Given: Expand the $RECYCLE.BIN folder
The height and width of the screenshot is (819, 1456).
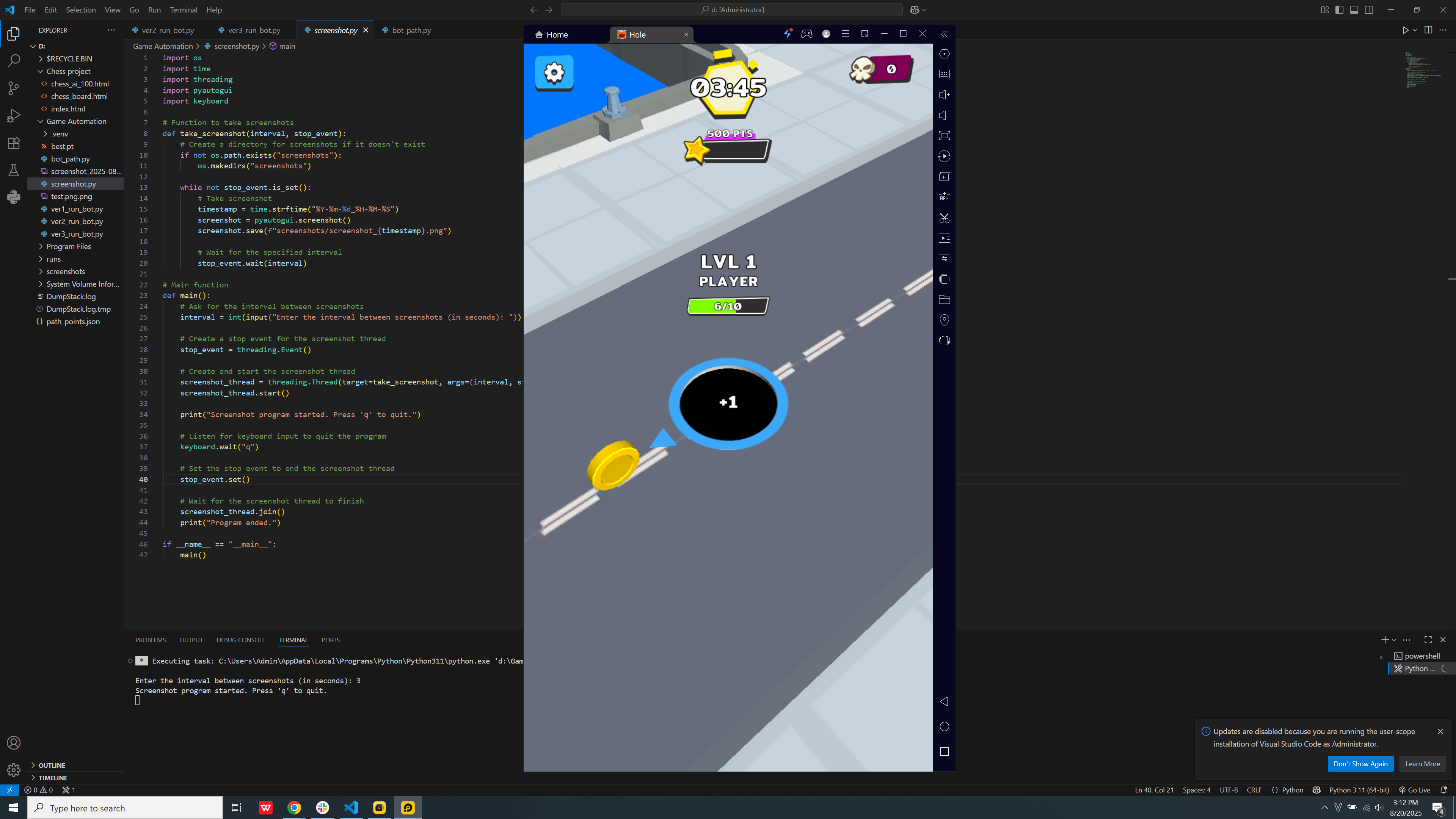Looking at the screenshot, I should (x=69, y=59).
